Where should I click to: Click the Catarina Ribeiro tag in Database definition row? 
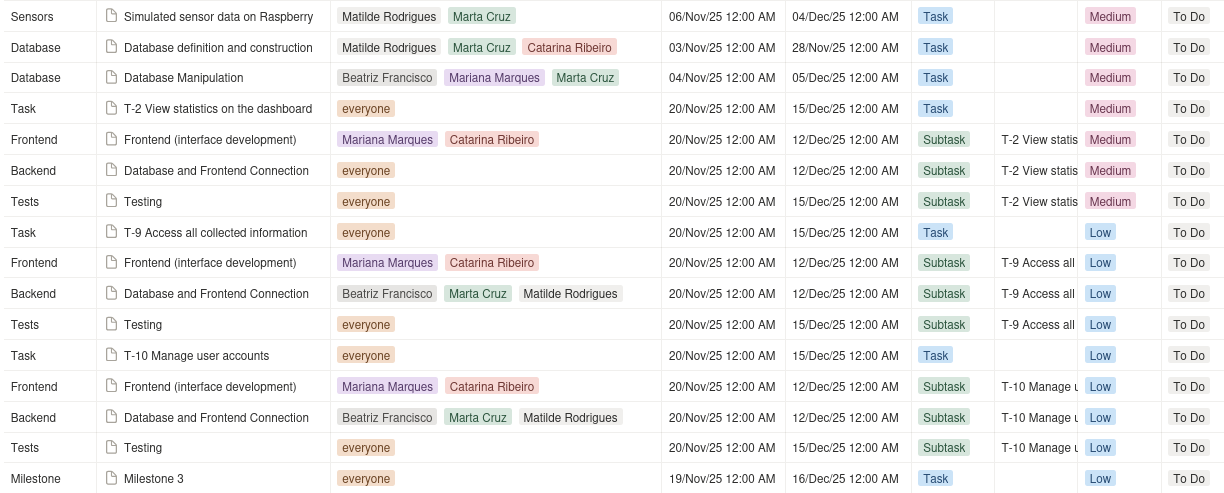pos(571,48)
